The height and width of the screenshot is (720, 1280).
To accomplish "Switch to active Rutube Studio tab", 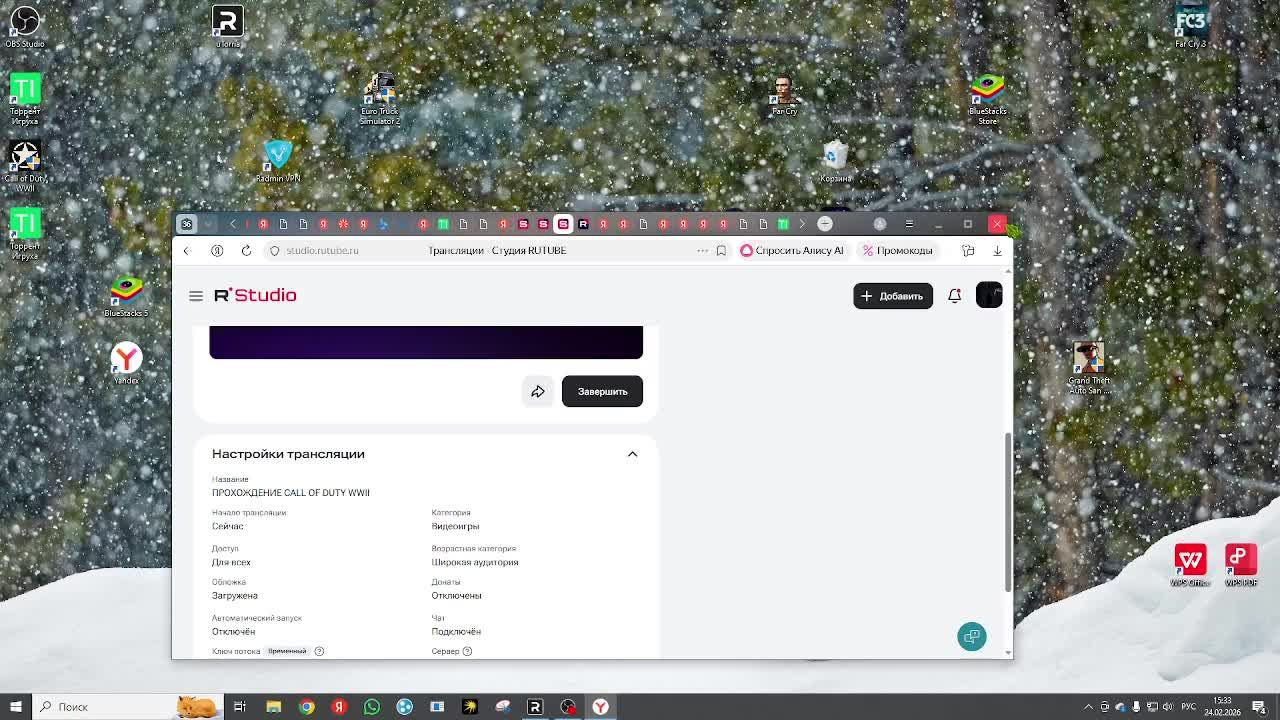I will pyautogui.click(x=563, y=224).
